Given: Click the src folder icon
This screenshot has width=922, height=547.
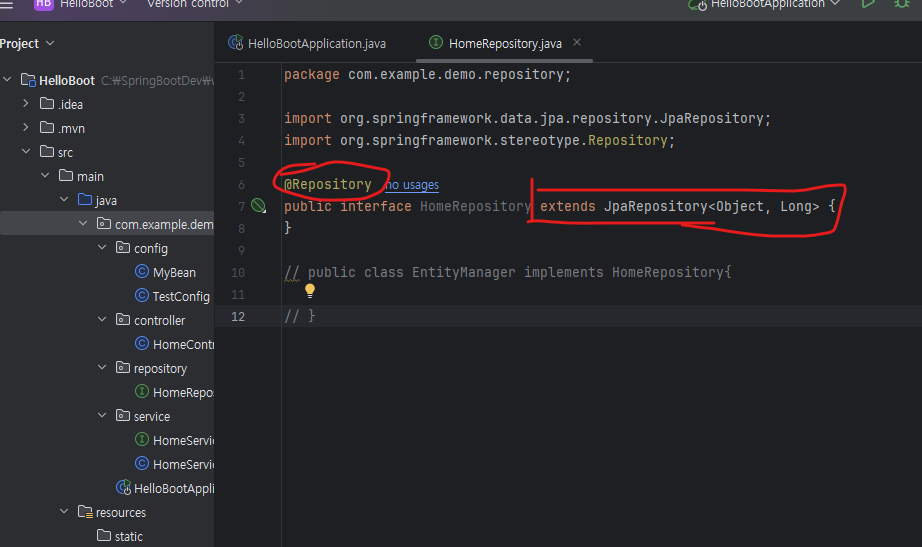Looking at the screenshot, I should click(x=47, y=152).
